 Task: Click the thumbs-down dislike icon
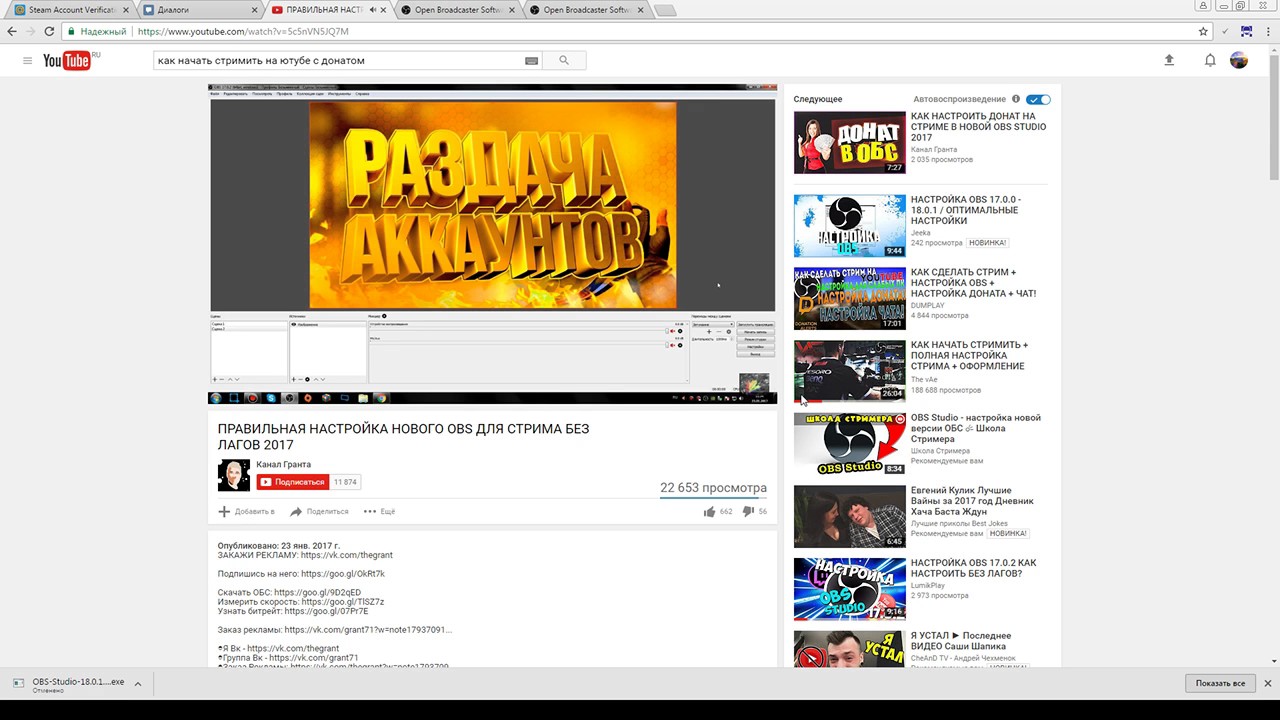point(747,512)
